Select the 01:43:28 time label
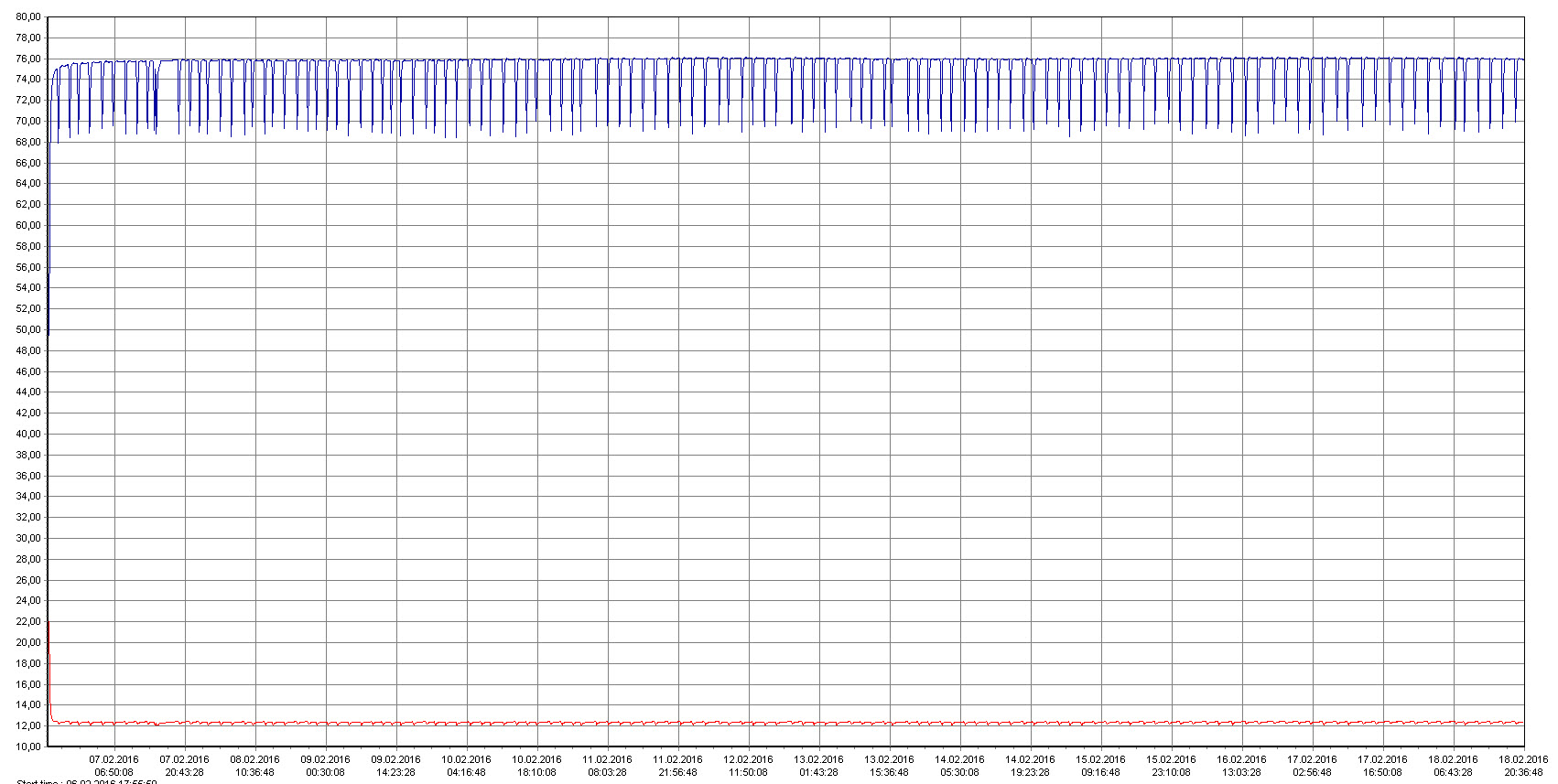 coord(818,772)
